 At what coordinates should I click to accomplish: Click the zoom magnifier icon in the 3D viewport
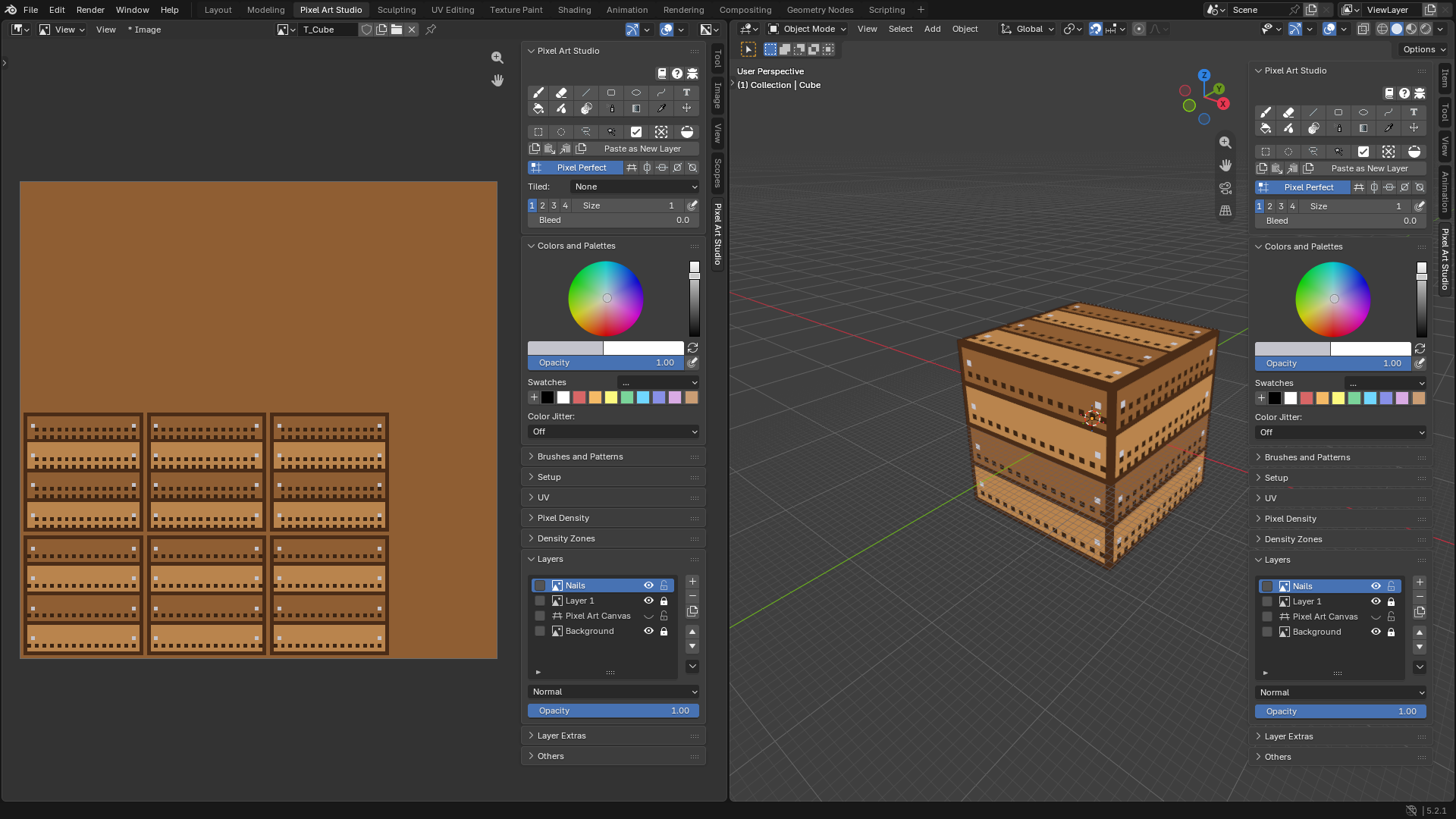(x=1225, y=143)
